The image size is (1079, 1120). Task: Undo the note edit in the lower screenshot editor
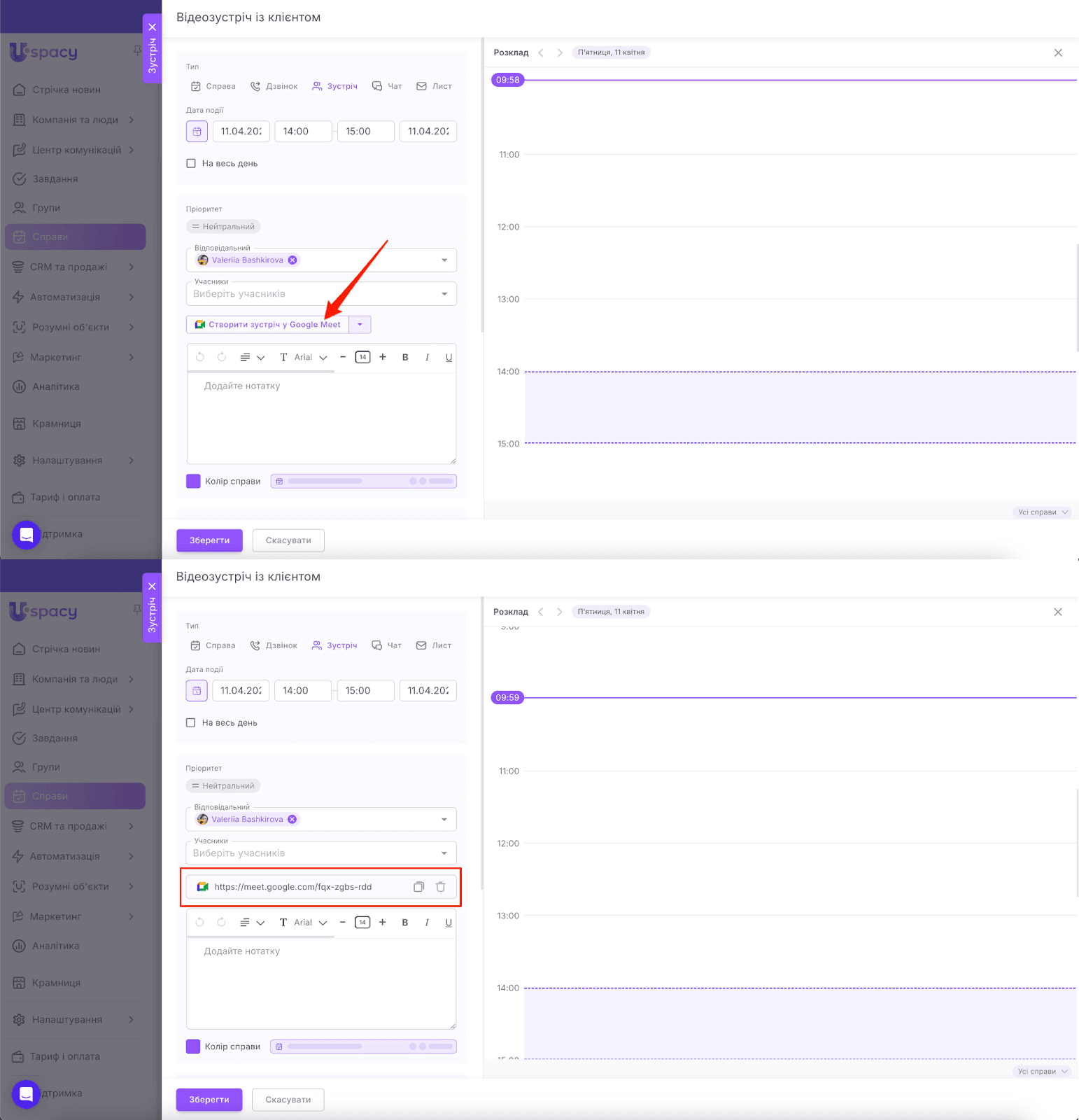click(x=200, y=923)
